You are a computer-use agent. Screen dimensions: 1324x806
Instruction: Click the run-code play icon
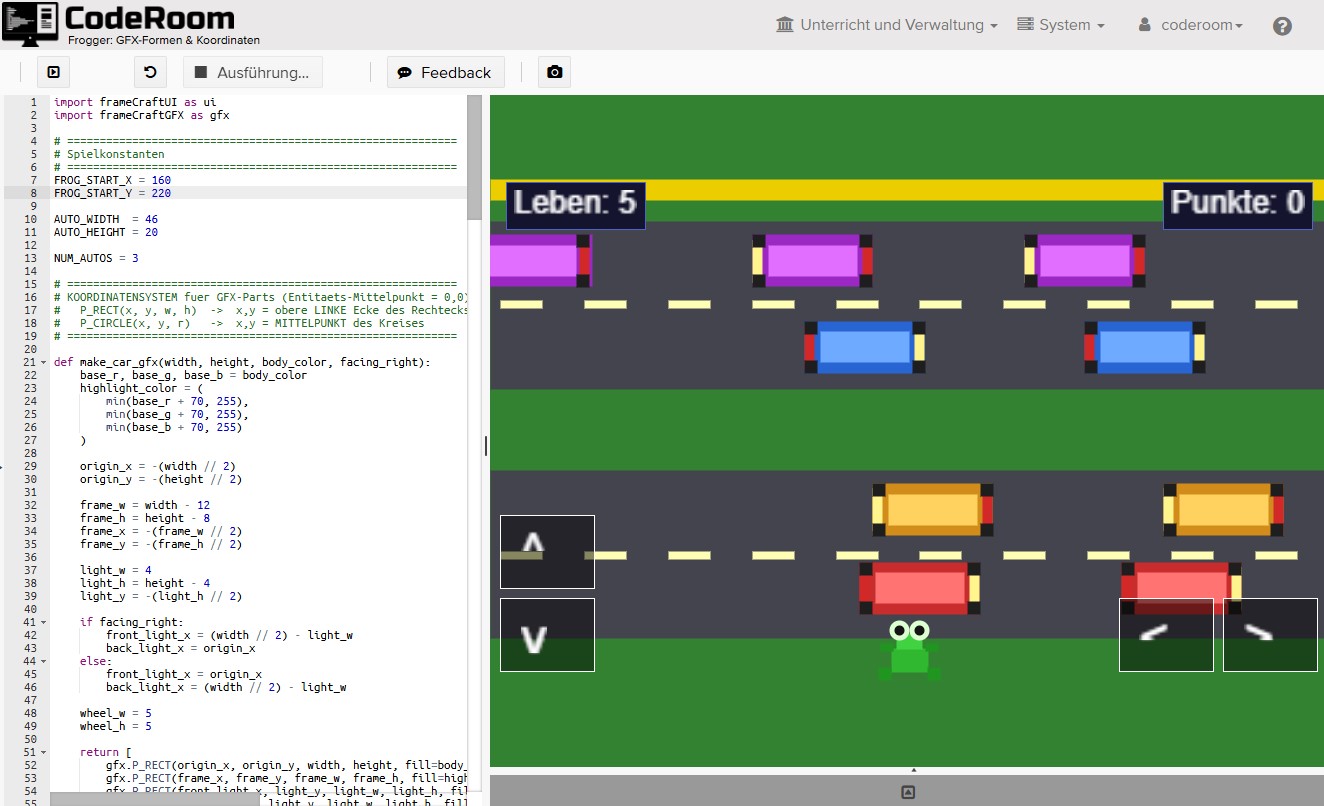pos(54,72)
